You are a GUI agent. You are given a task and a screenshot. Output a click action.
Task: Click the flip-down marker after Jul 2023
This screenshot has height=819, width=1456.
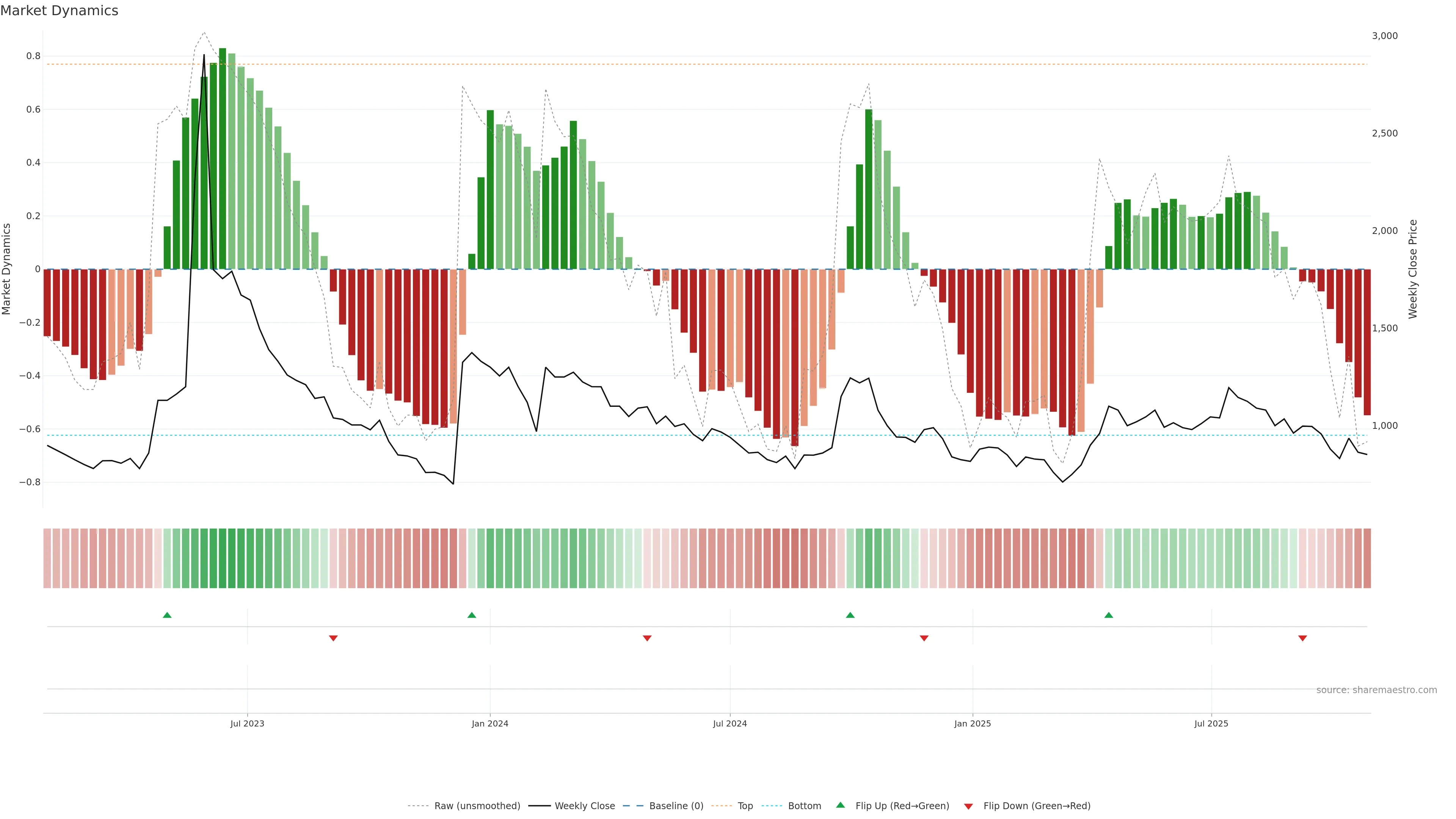334,638
